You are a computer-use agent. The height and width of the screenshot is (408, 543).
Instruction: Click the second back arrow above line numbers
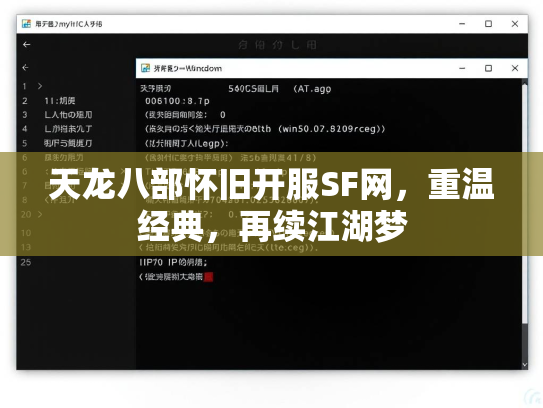[25, 67]
